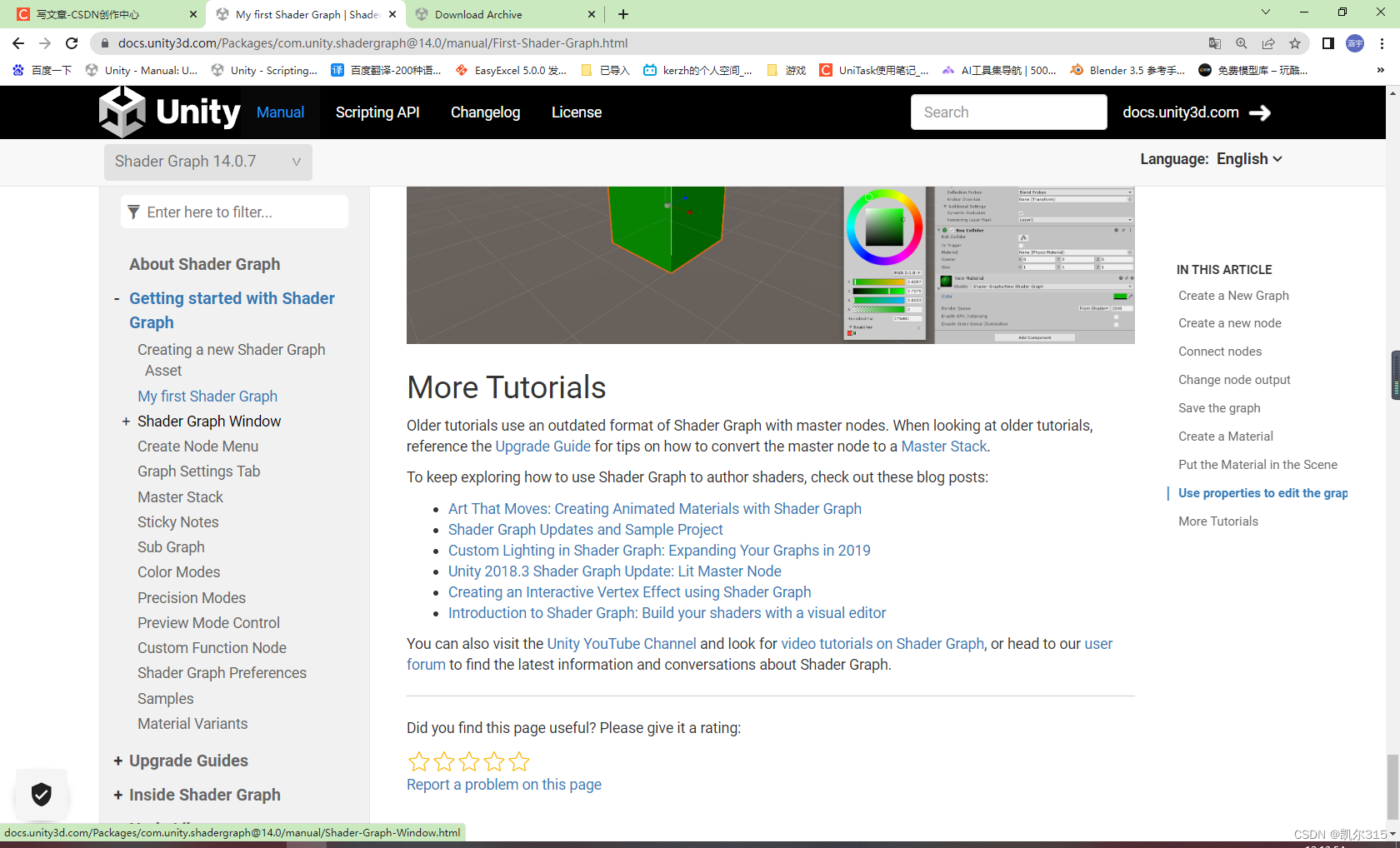Switch to the Manual tab
This screenshot has height=848, width=1400.
point(280,112)
